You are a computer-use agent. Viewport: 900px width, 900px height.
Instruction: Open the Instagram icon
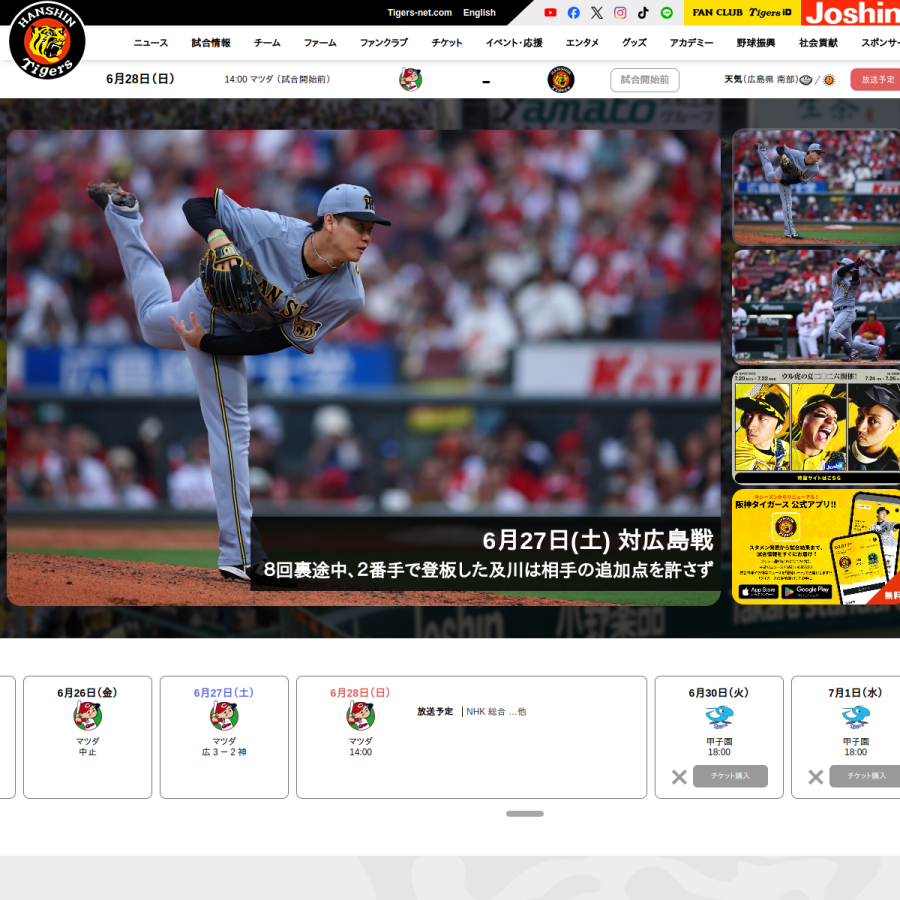tap(620, 13)
